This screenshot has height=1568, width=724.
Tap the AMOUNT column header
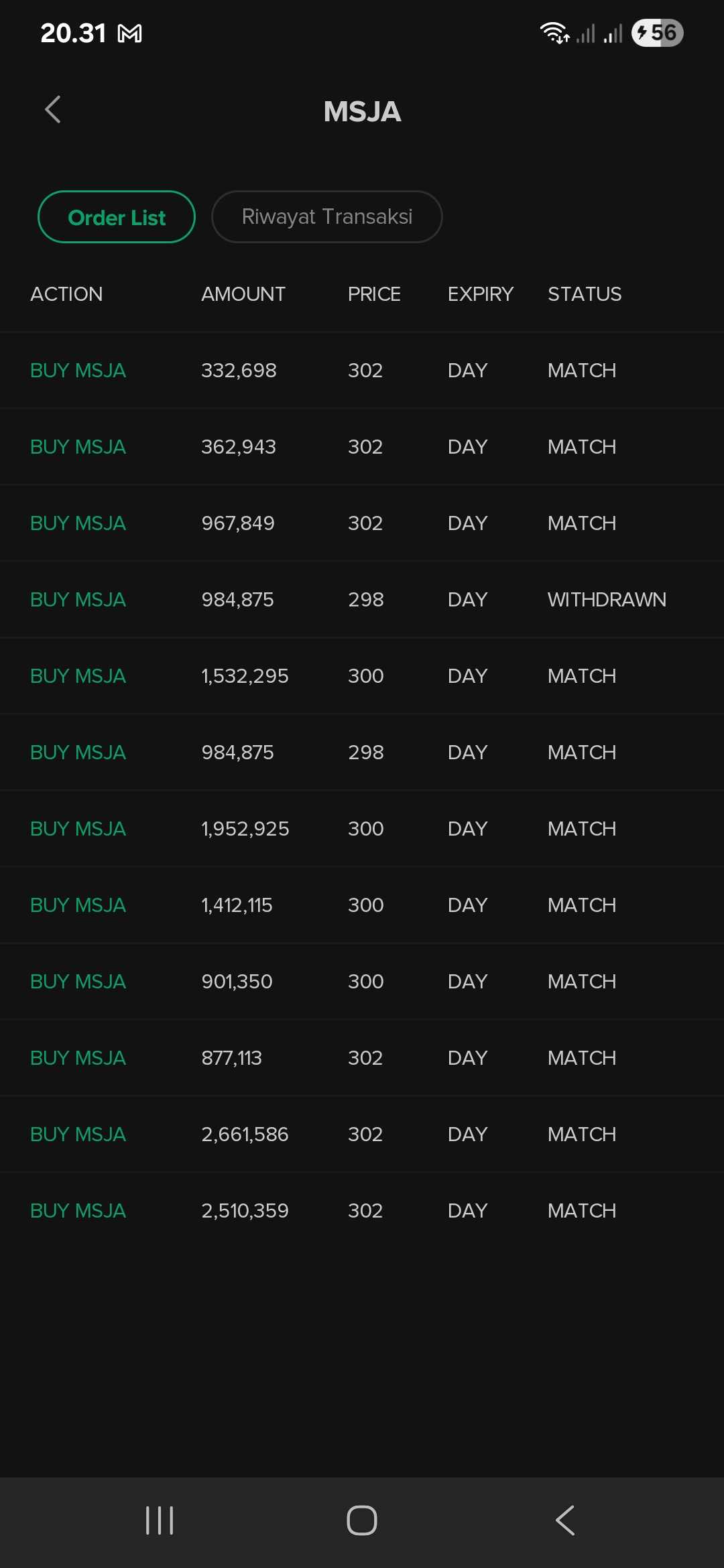[243, 294]
